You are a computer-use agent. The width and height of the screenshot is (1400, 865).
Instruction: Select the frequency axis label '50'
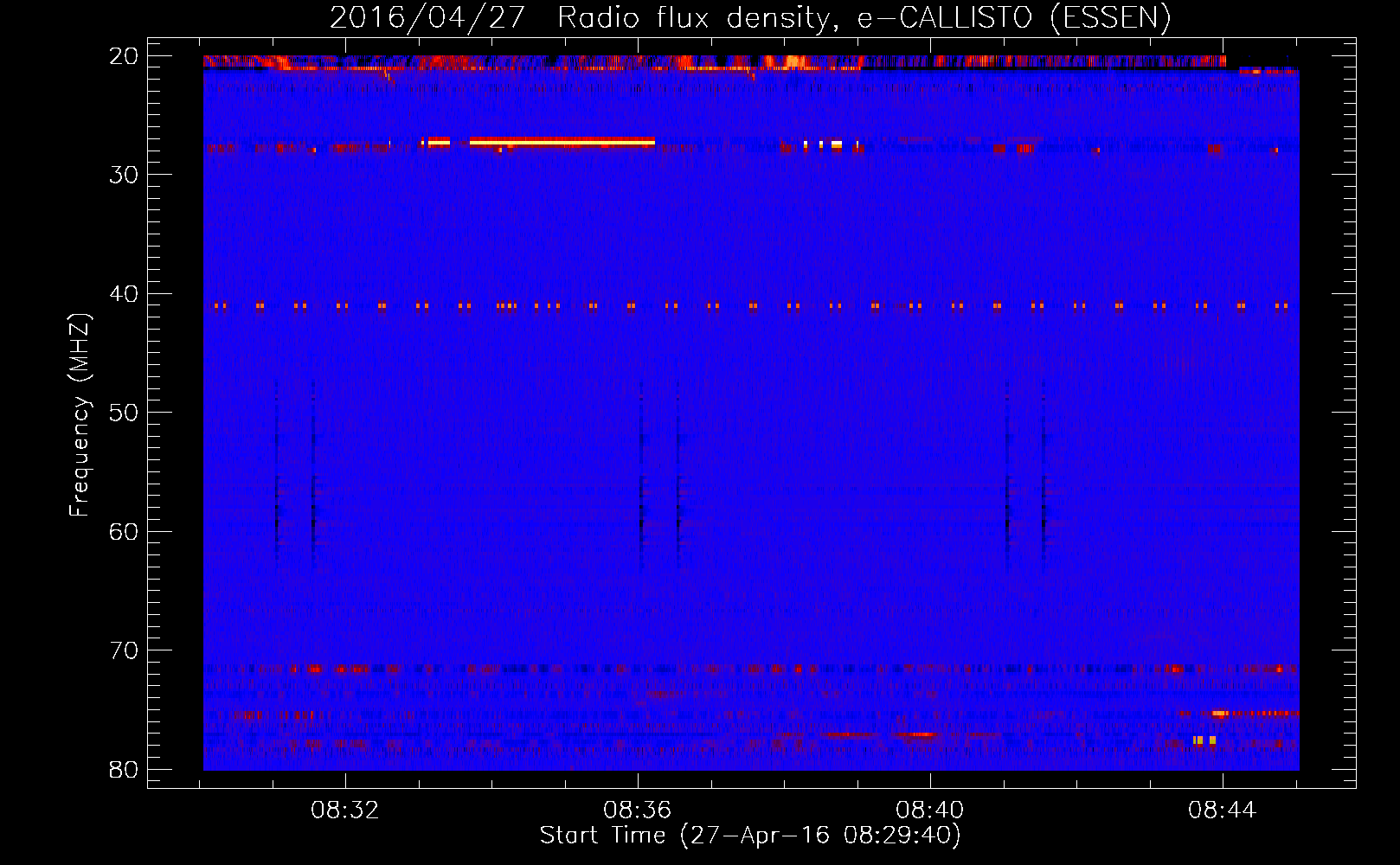coord(125,413)
